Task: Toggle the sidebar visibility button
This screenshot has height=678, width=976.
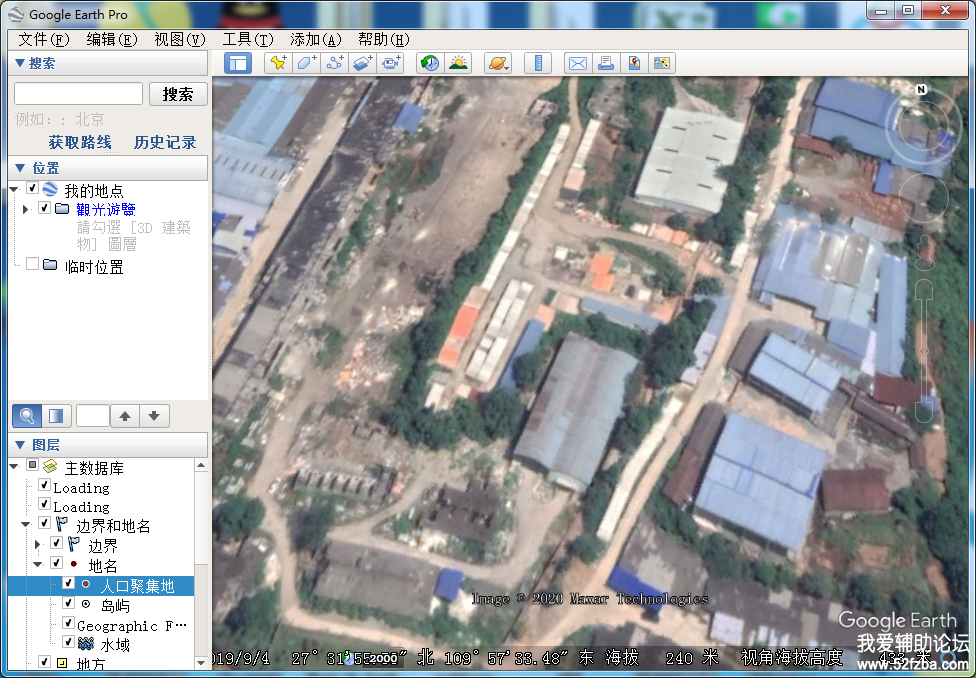Action: coord(238,63)
